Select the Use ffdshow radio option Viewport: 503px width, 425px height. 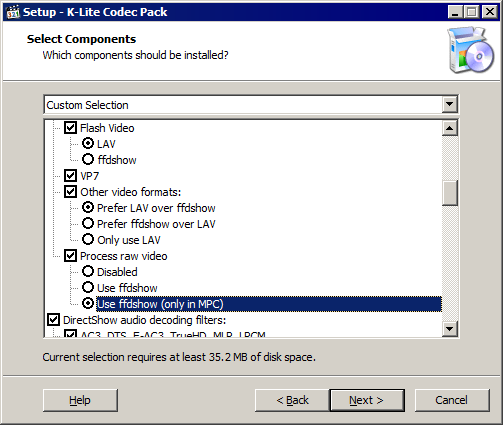point(88,287)
